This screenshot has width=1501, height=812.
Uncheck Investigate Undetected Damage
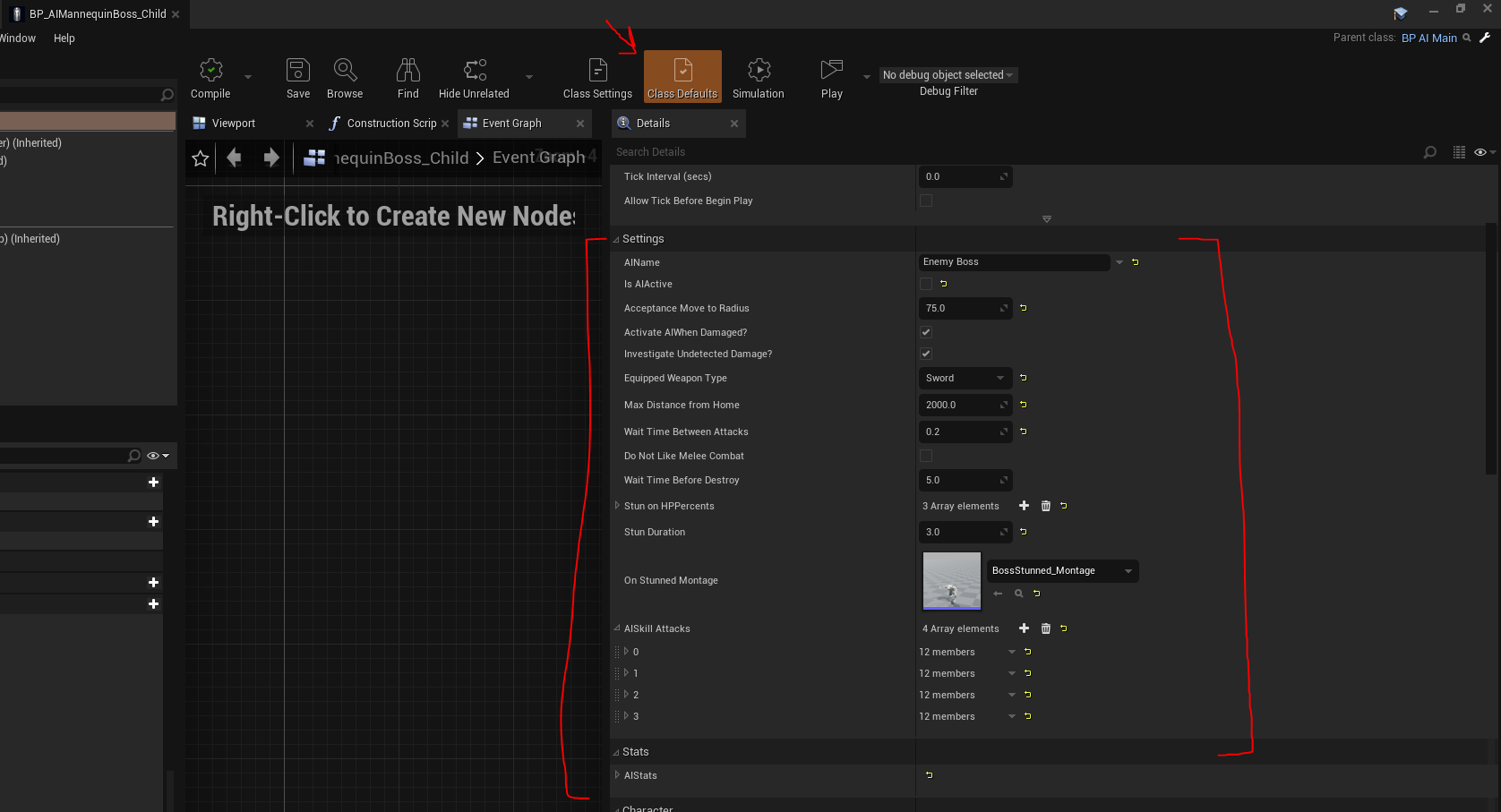pos(926,354)
